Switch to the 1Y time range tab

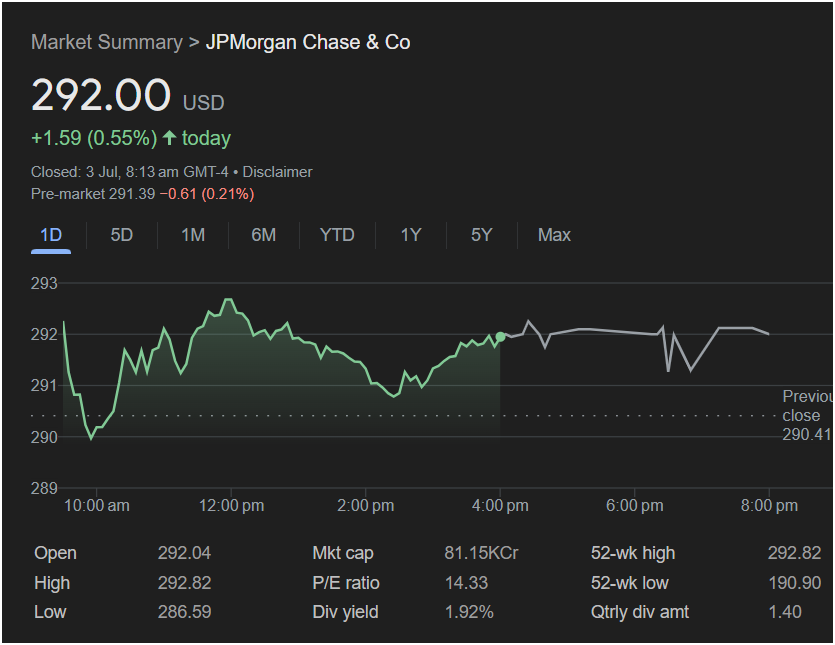tap(411, 235)
